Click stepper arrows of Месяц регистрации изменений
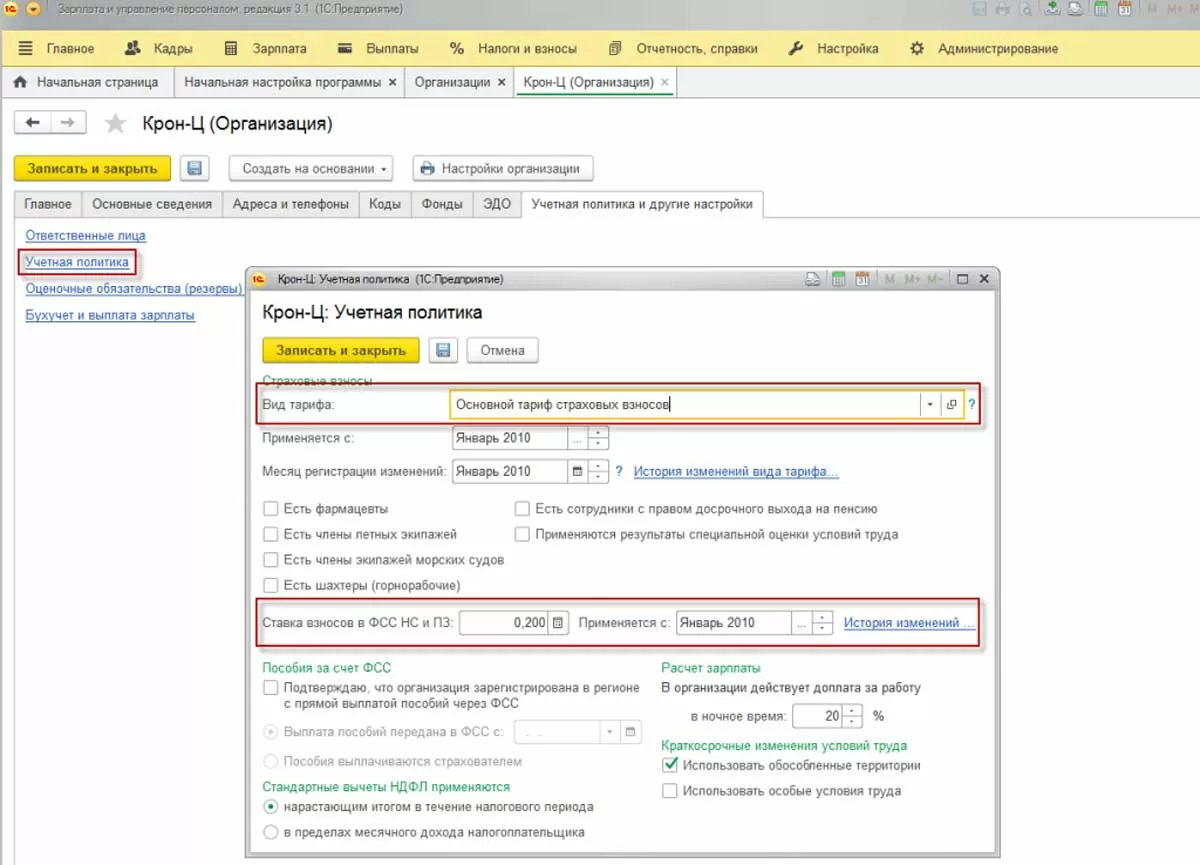This screenshot has height=865, width=1200. point(598,471)
